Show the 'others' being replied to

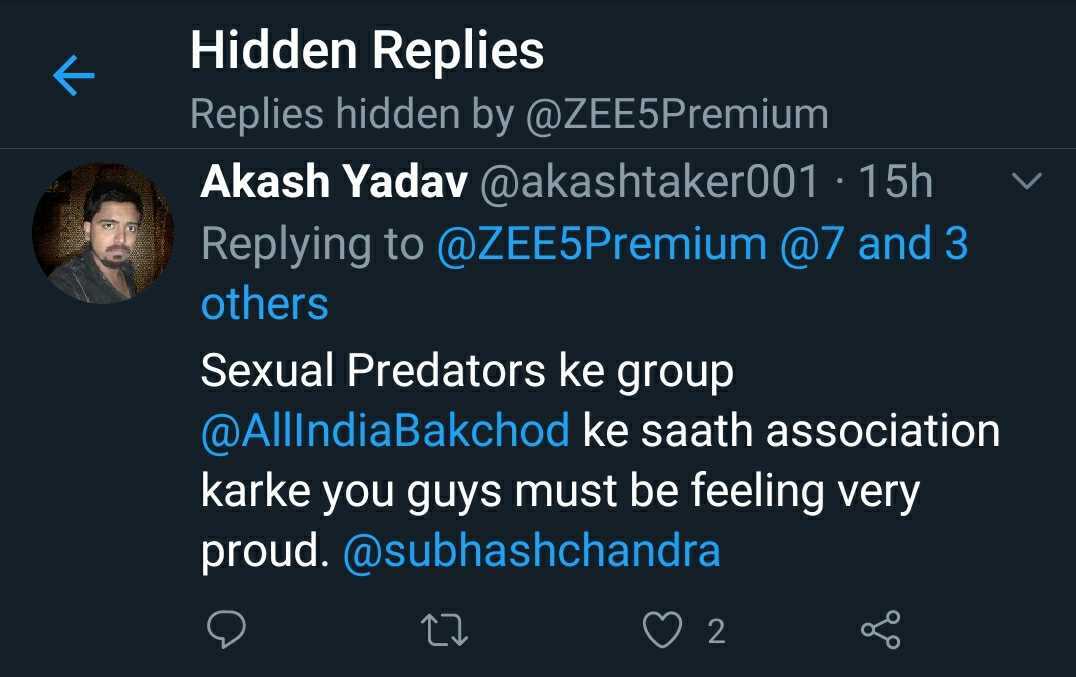click(265, 303)
